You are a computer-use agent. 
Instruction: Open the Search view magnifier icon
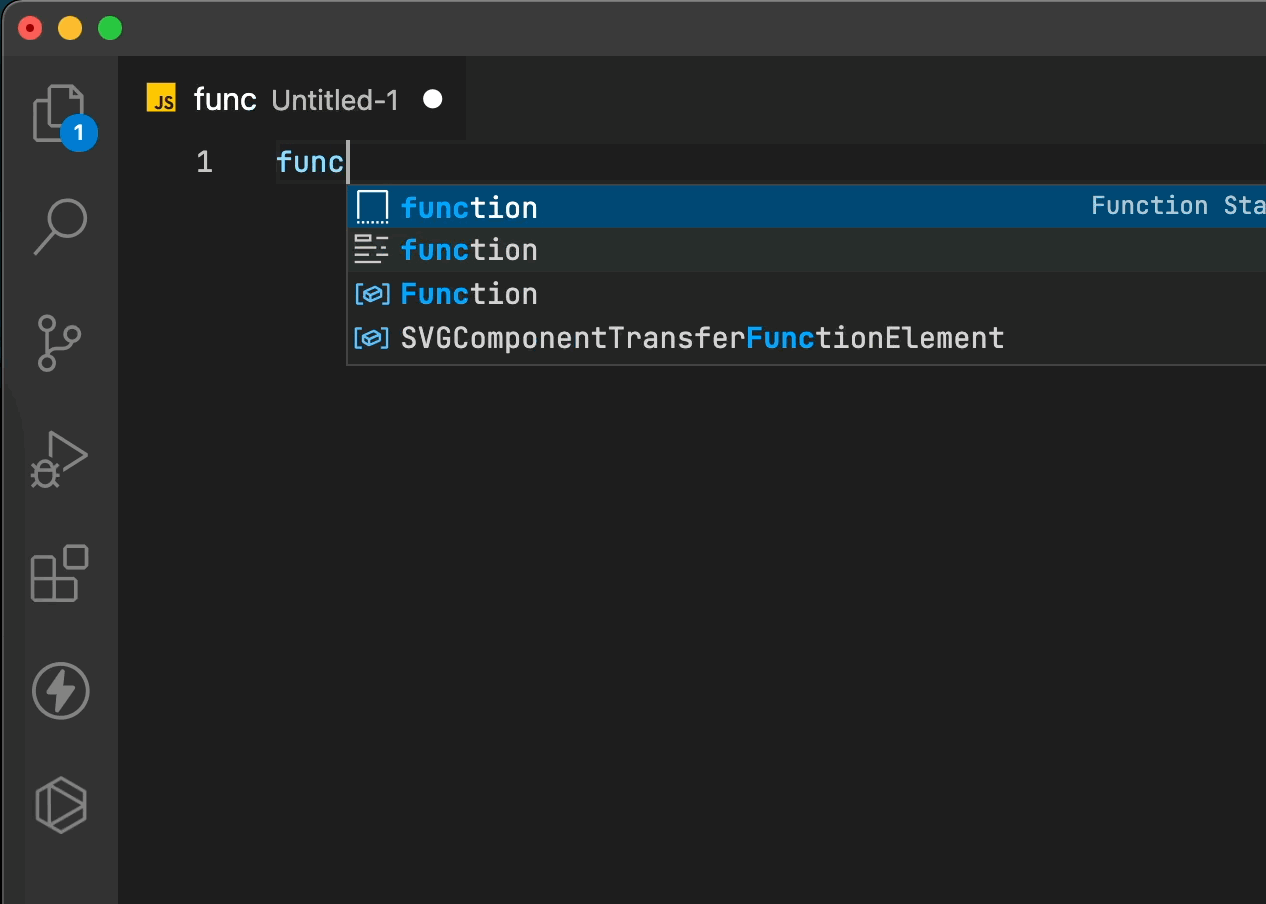(x=60, y=227)
